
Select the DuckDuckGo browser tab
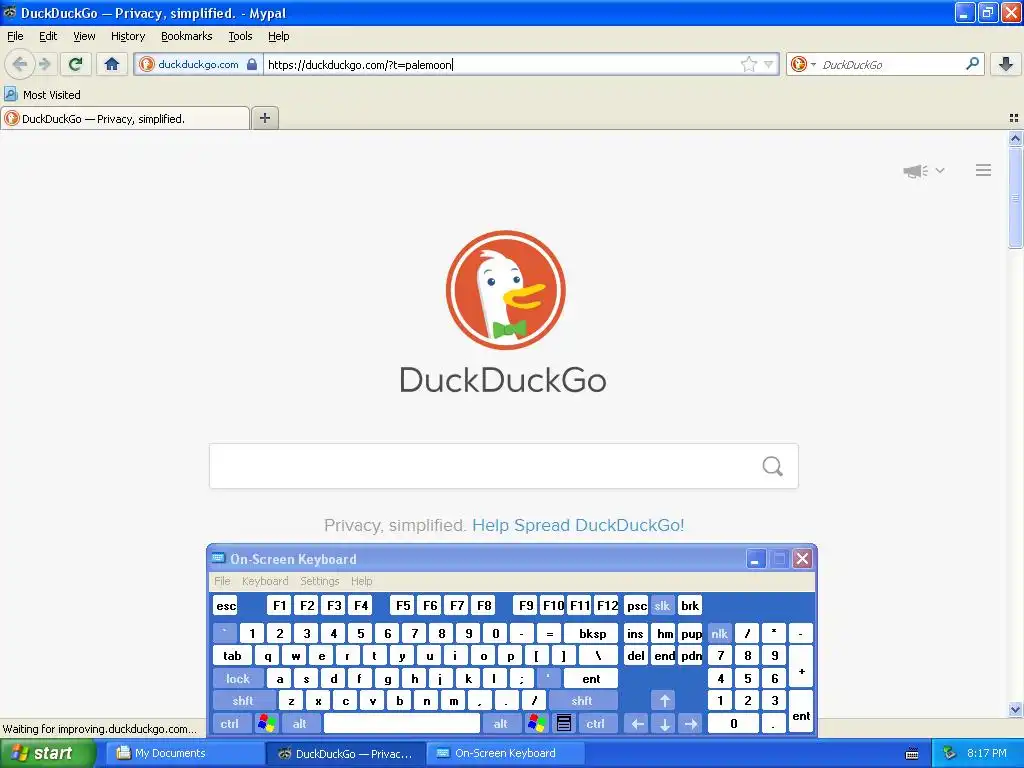point(125,119)
